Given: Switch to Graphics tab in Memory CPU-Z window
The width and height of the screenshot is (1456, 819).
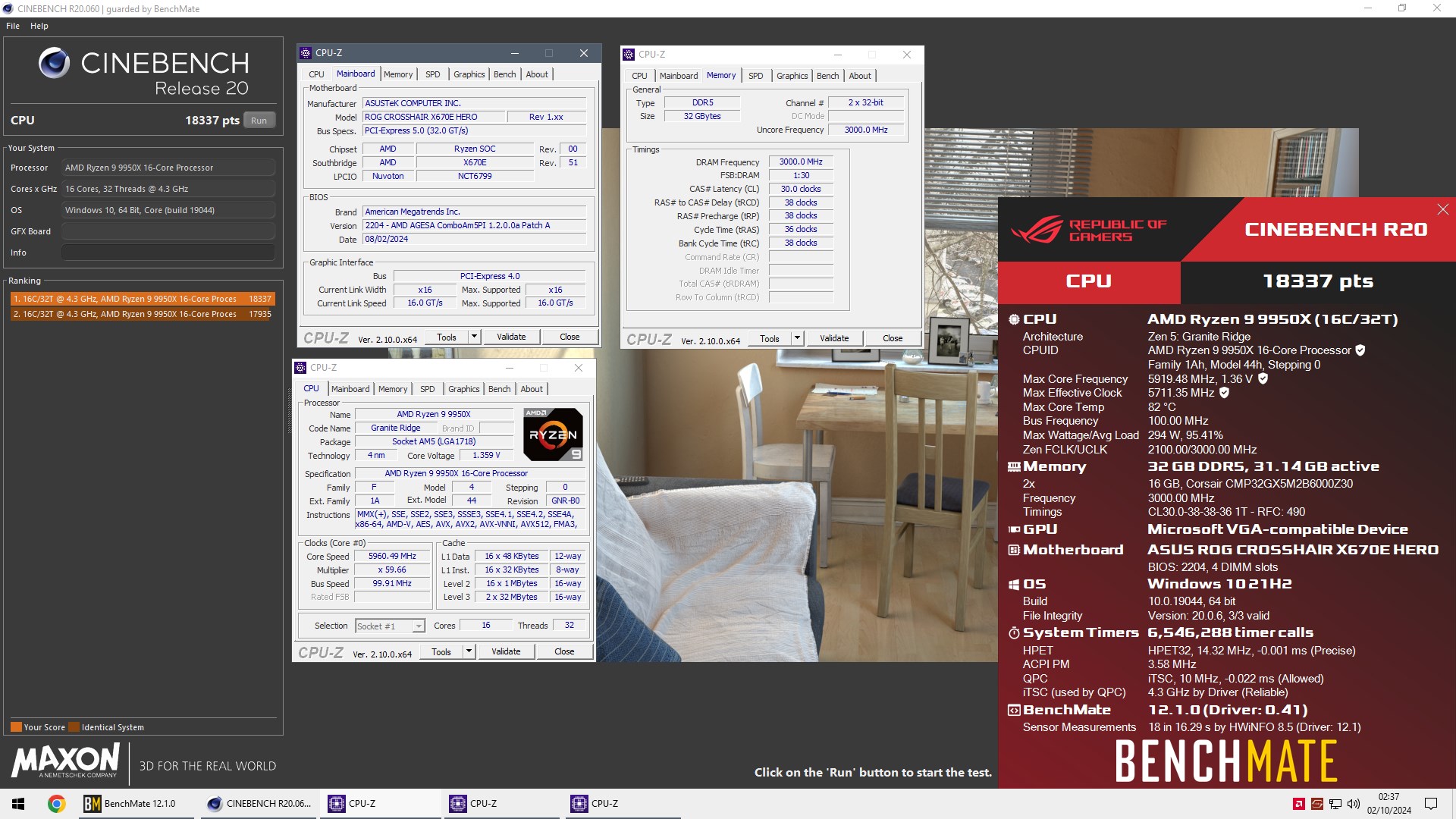Looking at the screenshot, I should pos(792,76).
